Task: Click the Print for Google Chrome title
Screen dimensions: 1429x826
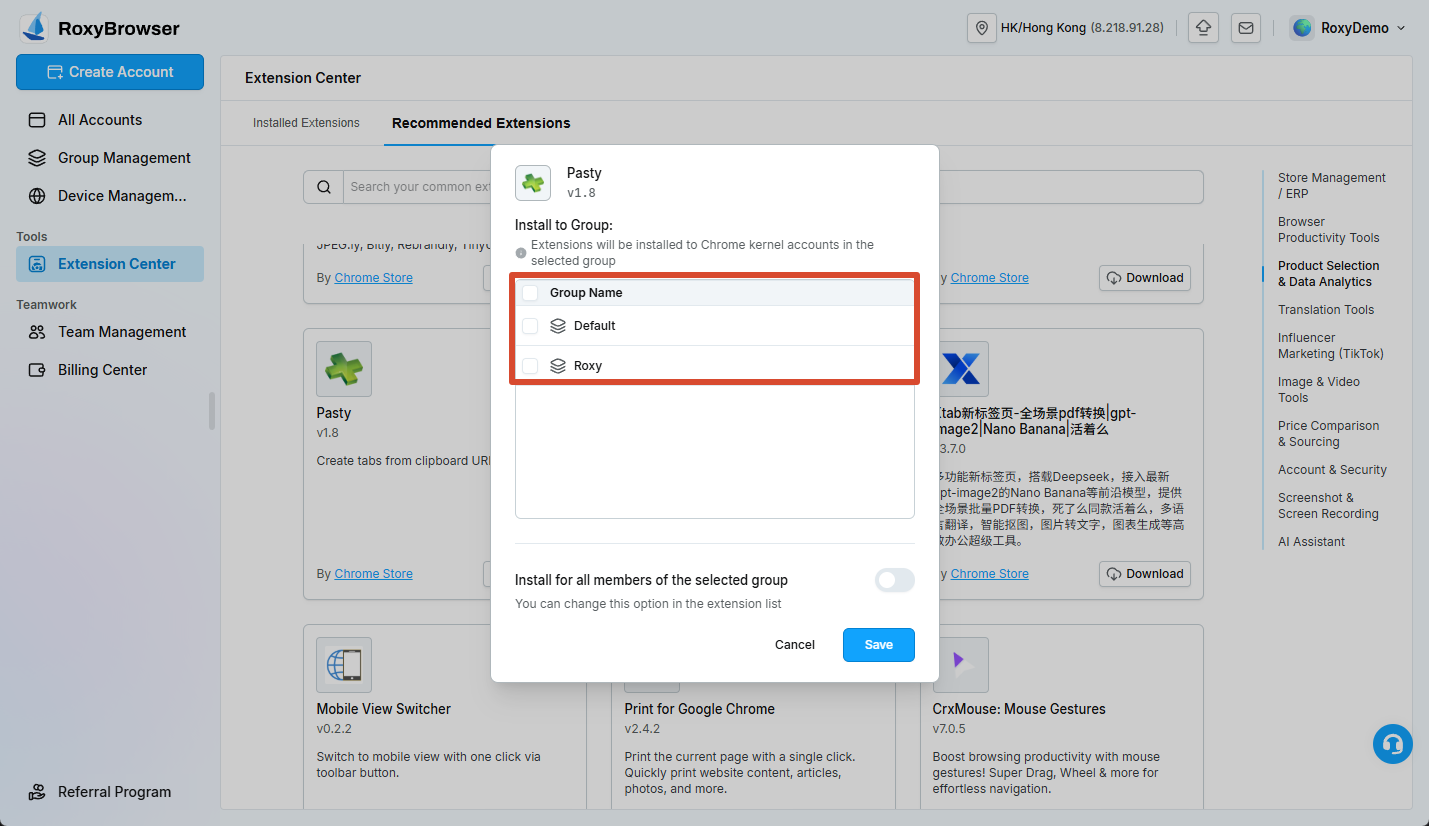Action: click(x=700, y=709)
